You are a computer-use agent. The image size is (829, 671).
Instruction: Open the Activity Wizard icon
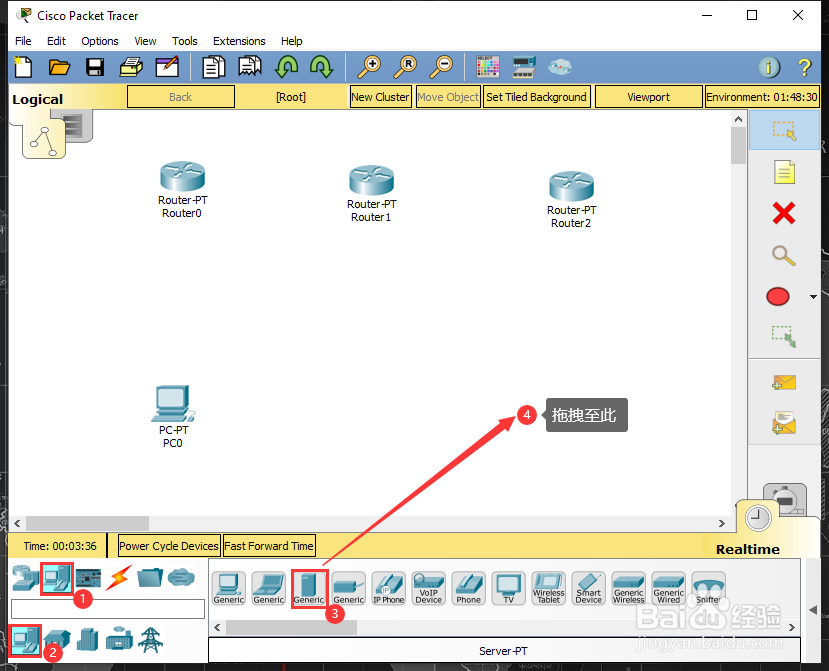pyautogui.click(x=167, y=67)
